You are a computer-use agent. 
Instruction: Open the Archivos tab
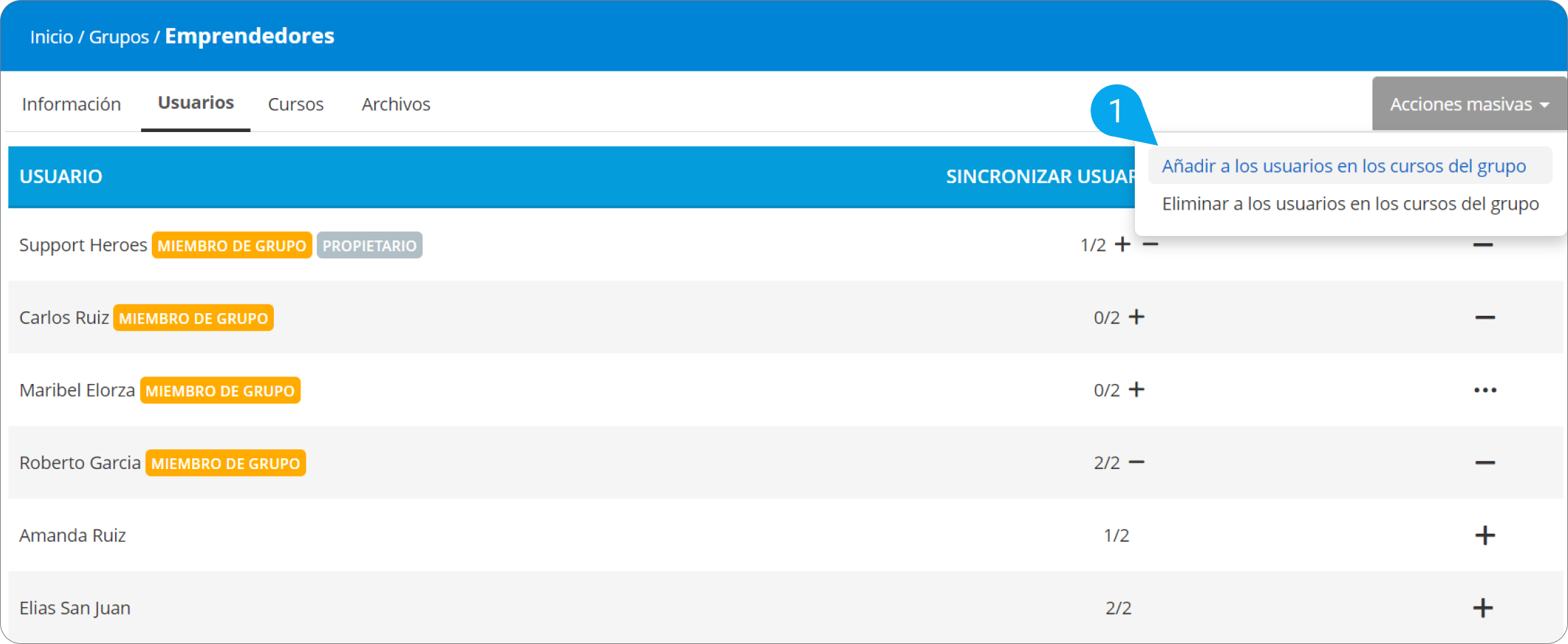[396, 104]
